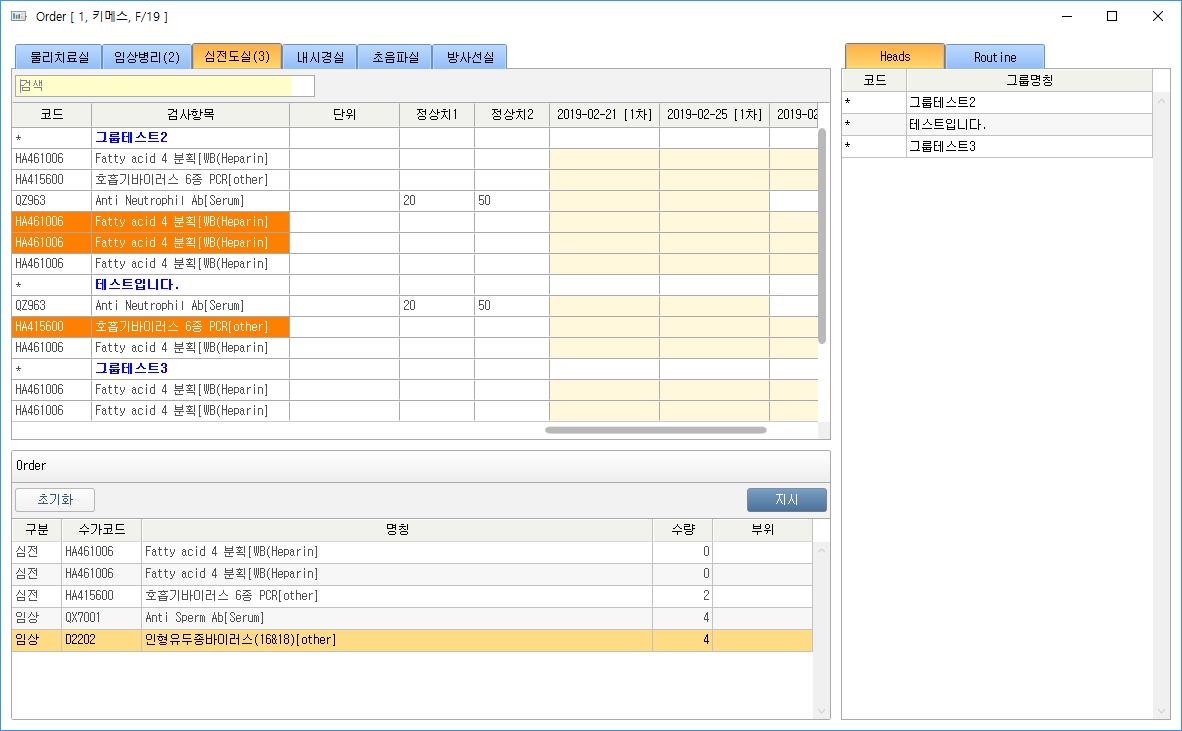This screenshot has height=731, width=1182.
Task: Click the Order window app icon
Action: (17, 17)
